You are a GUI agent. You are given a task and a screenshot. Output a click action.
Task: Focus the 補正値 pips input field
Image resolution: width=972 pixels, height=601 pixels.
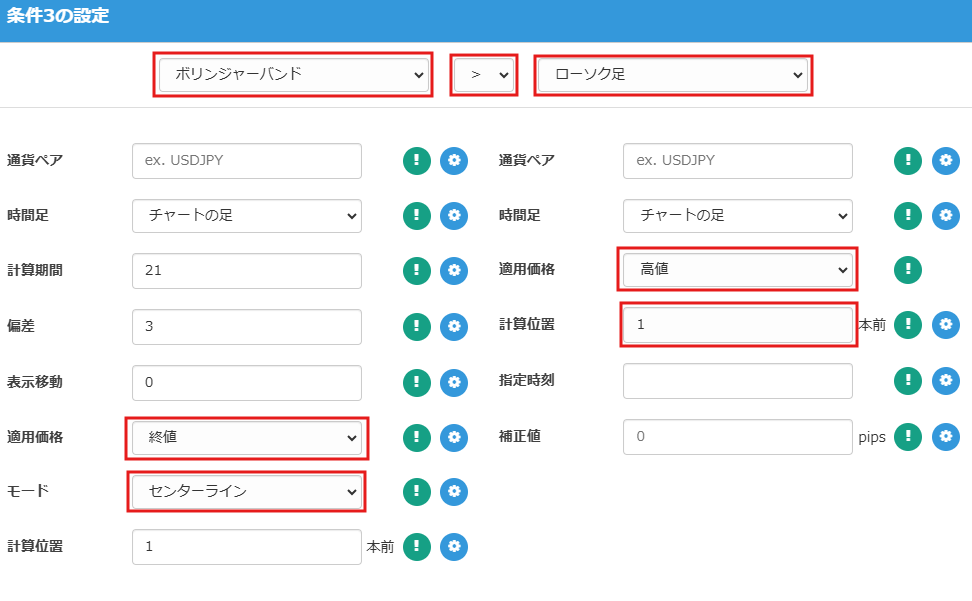point(737,436)
